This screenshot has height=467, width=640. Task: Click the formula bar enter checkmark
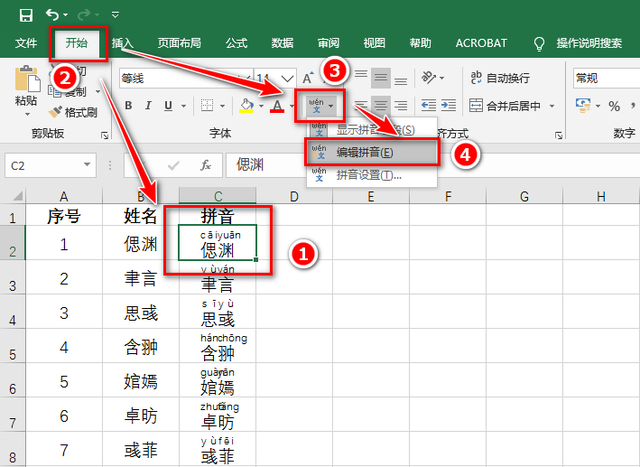173,165
